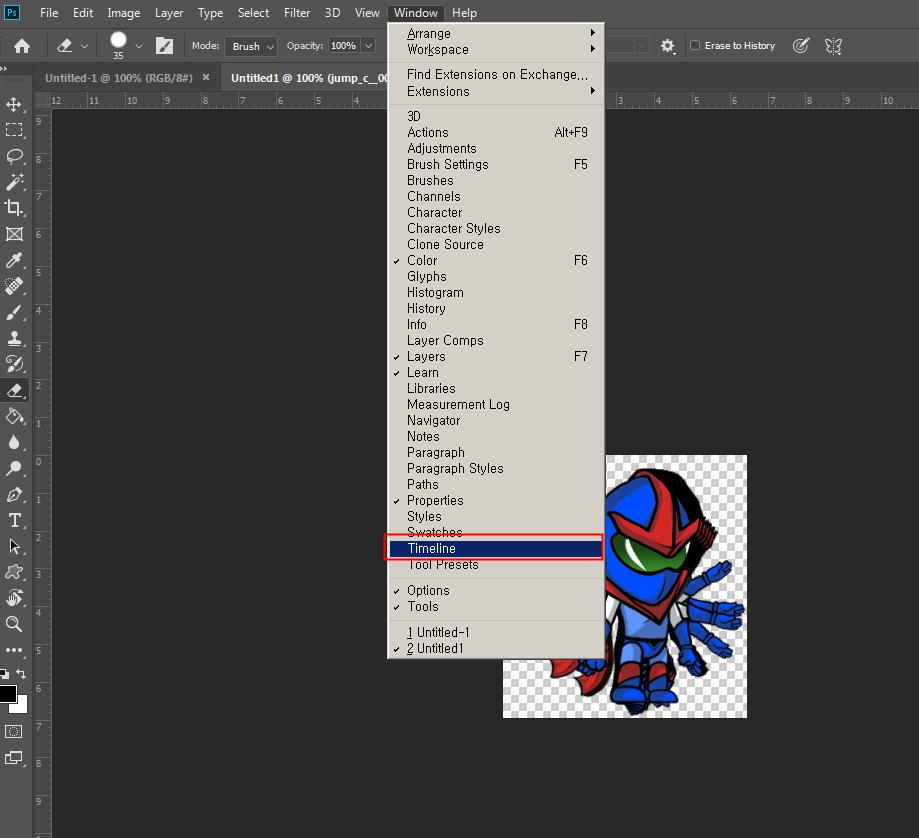Viewport: 919px width, 838px height.
Task: Select the Hand tool
Action: 14,598
